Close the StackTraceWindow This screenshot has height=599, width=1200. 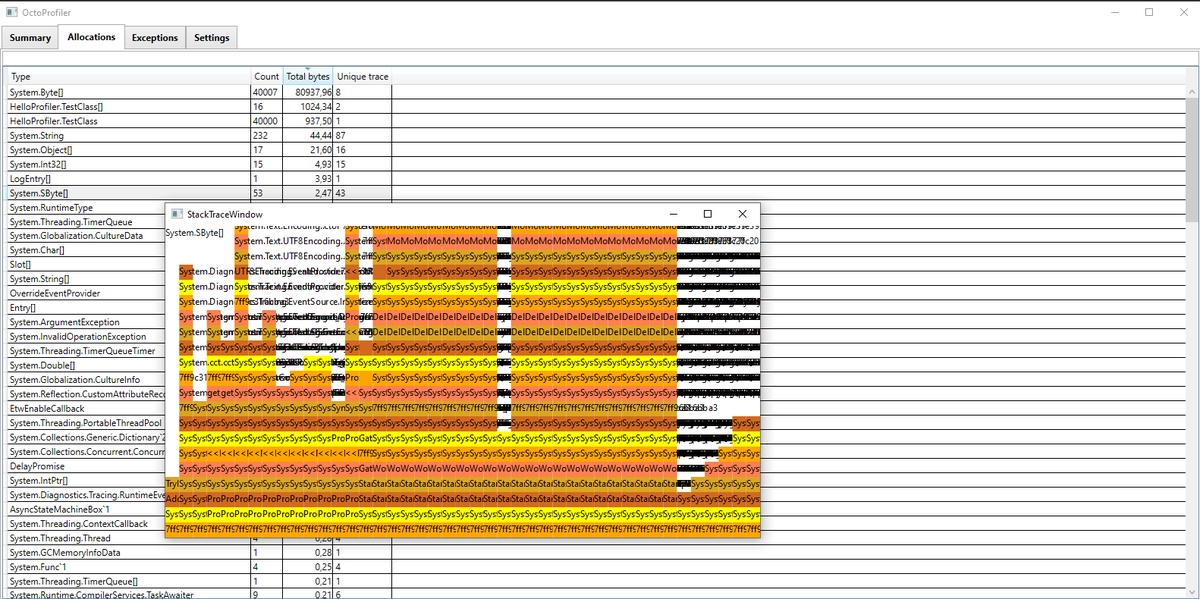(742, 214)
